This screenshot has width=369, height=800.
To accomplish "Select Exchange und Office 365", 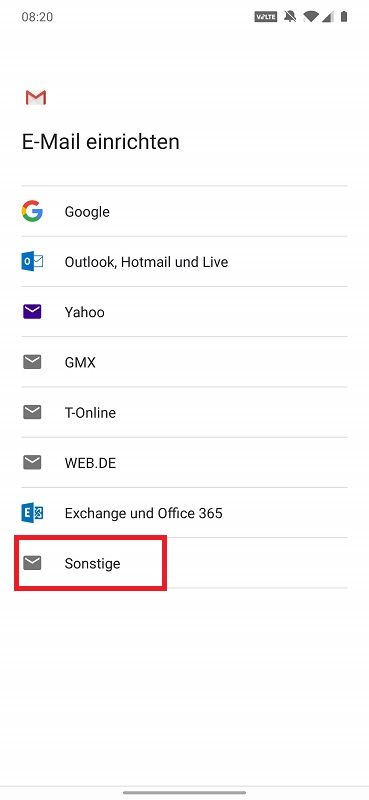I will point(184,512).
